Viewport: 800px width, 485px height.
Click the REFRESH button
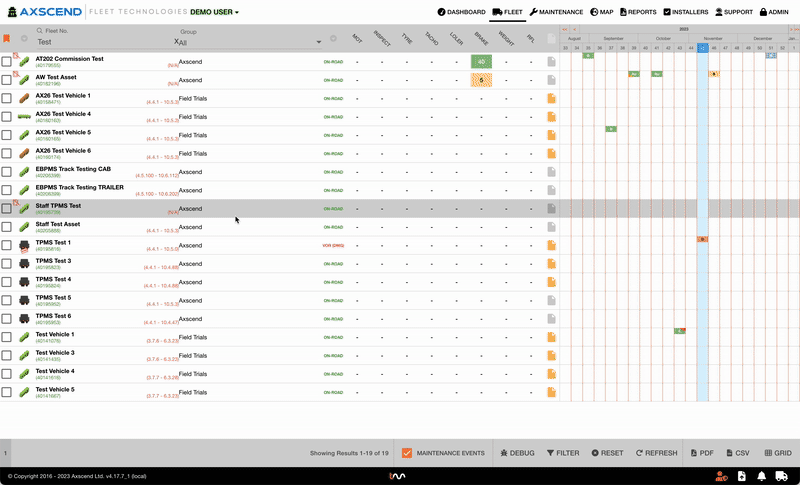[x=656, y=453]
